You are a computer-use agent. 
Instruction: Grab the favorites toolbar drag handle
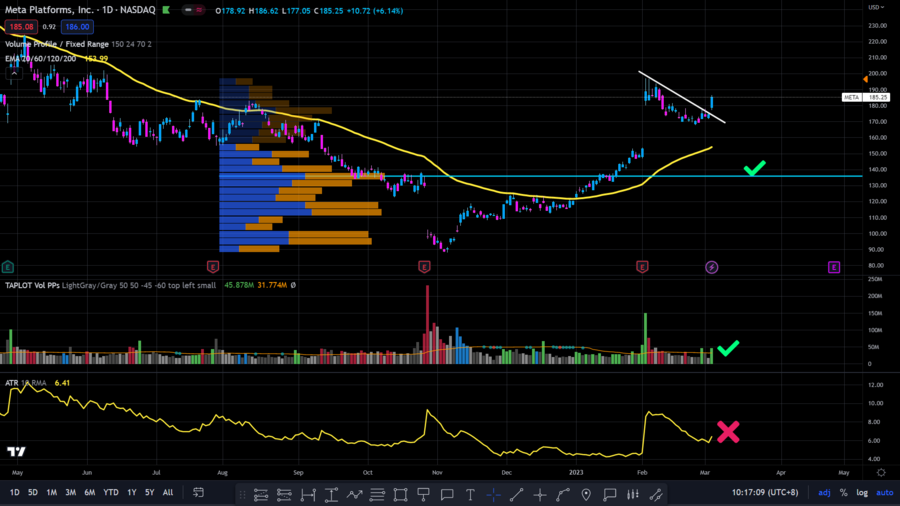tap(242, 494)
